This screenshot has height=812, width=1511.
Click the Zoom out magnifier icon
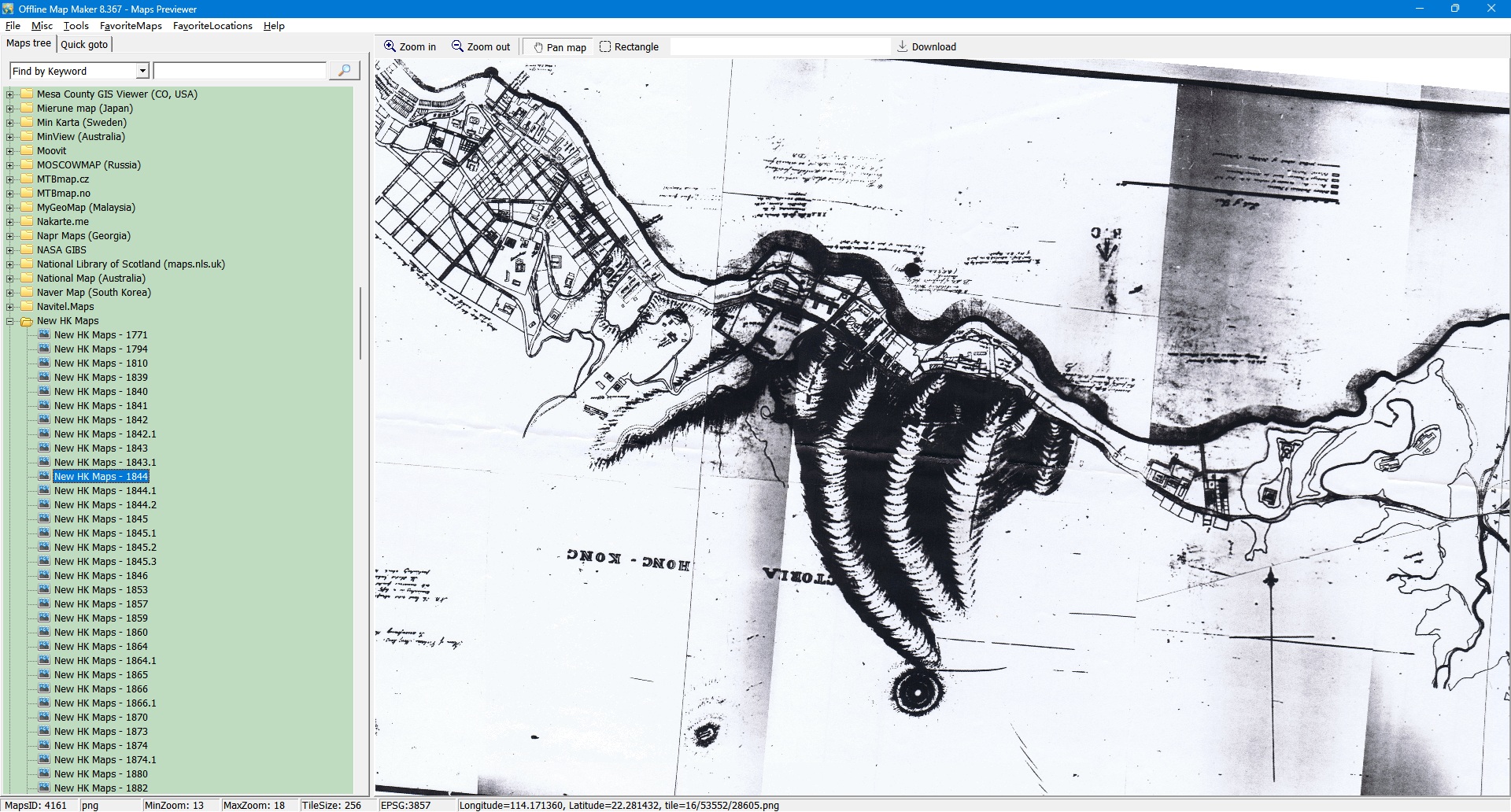pos(457,46)
